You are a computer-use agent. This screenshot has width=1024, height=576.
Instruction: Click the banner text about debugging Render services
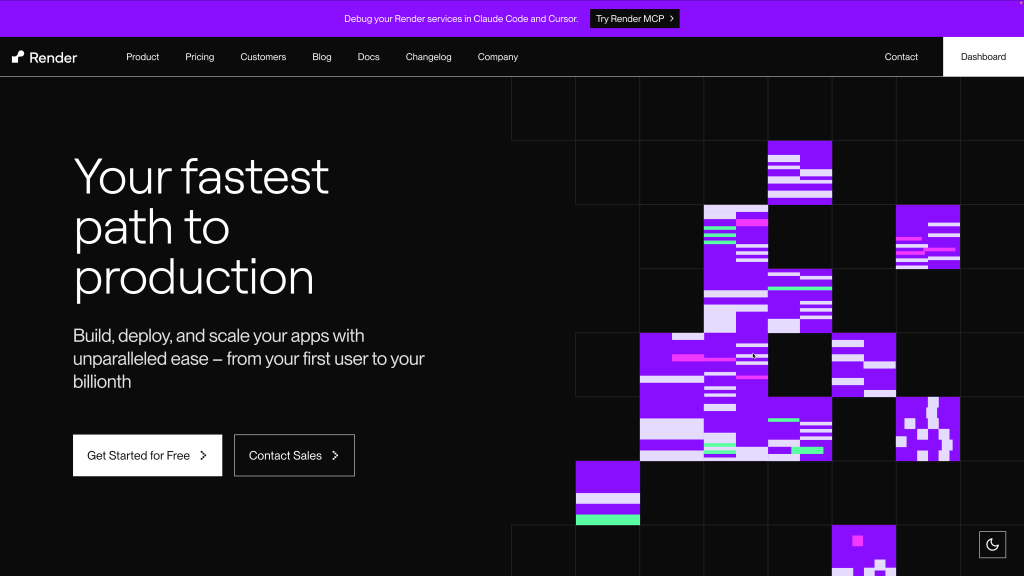click(x=461, y=19)
